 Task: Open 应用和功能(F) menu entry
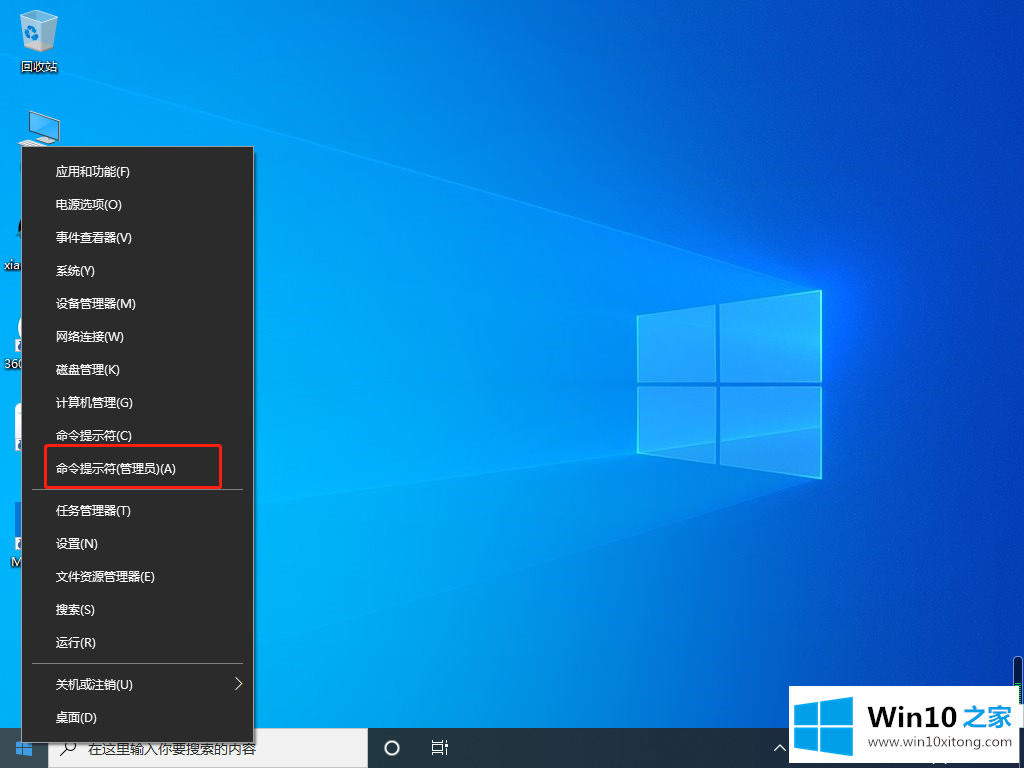(93, 172)
